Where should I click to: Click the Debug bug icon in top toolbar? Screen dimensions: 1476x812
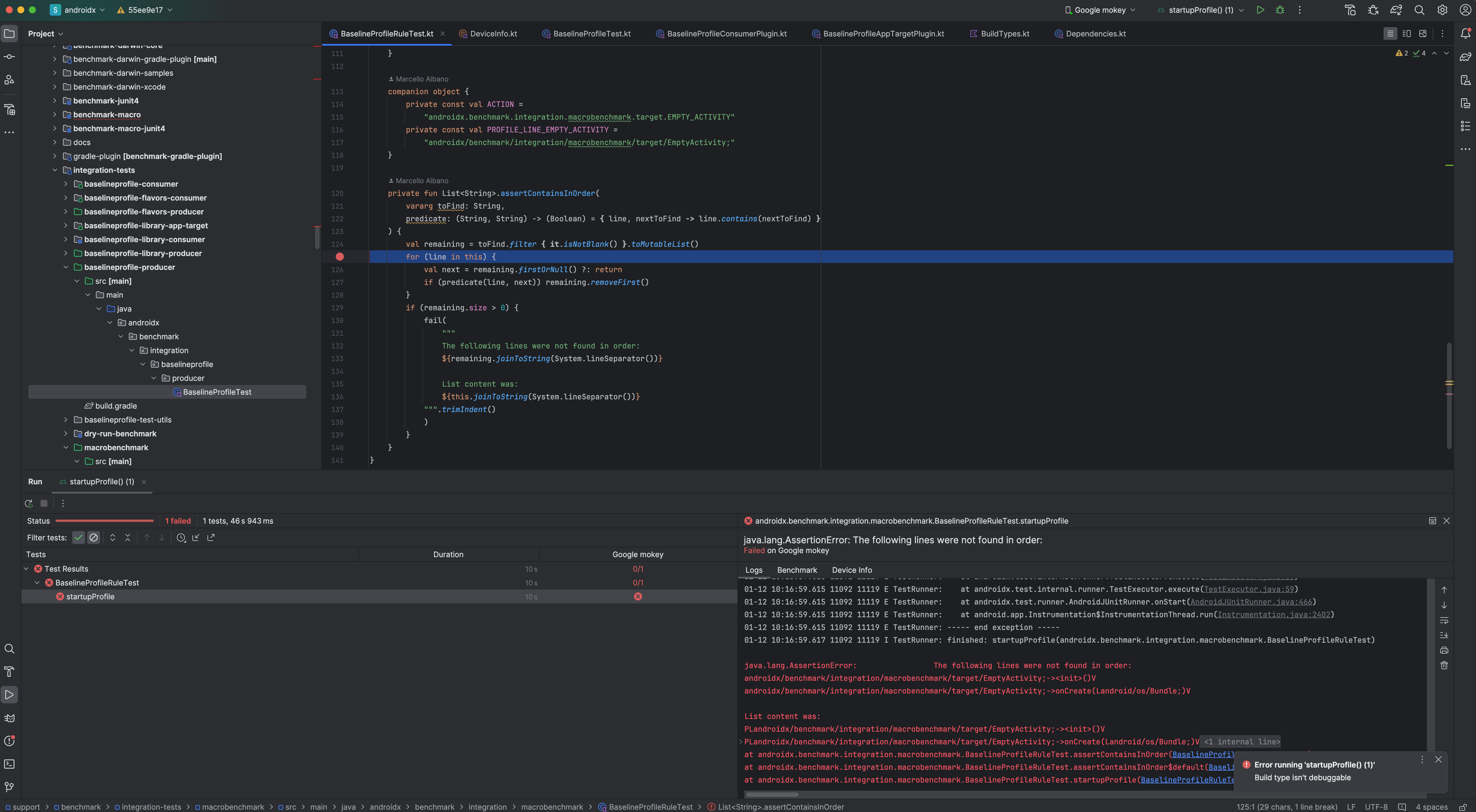[1280, 10]
